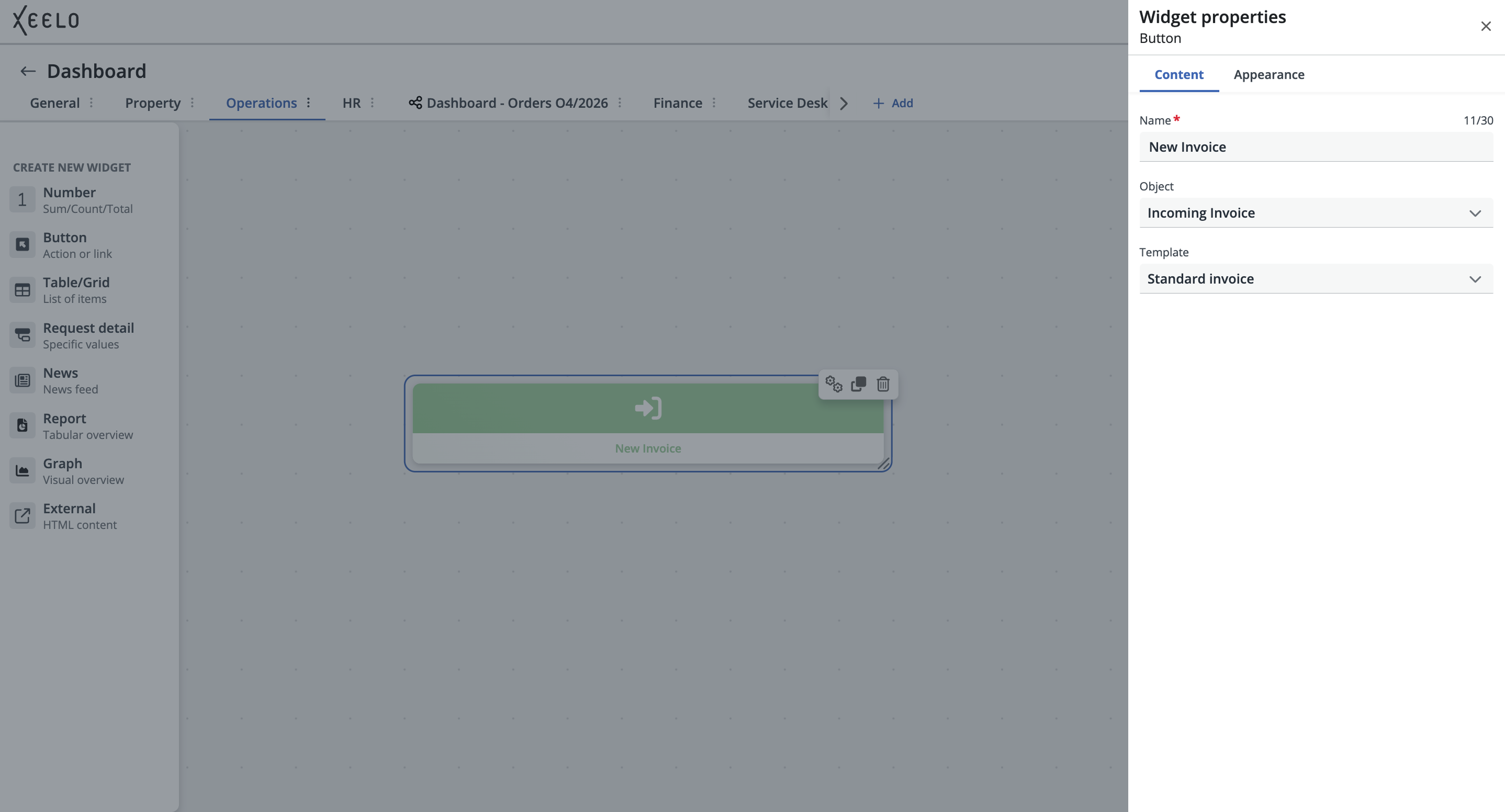Open Operations tab options menu
1505x812 pixels.
(x=308, y=103)
